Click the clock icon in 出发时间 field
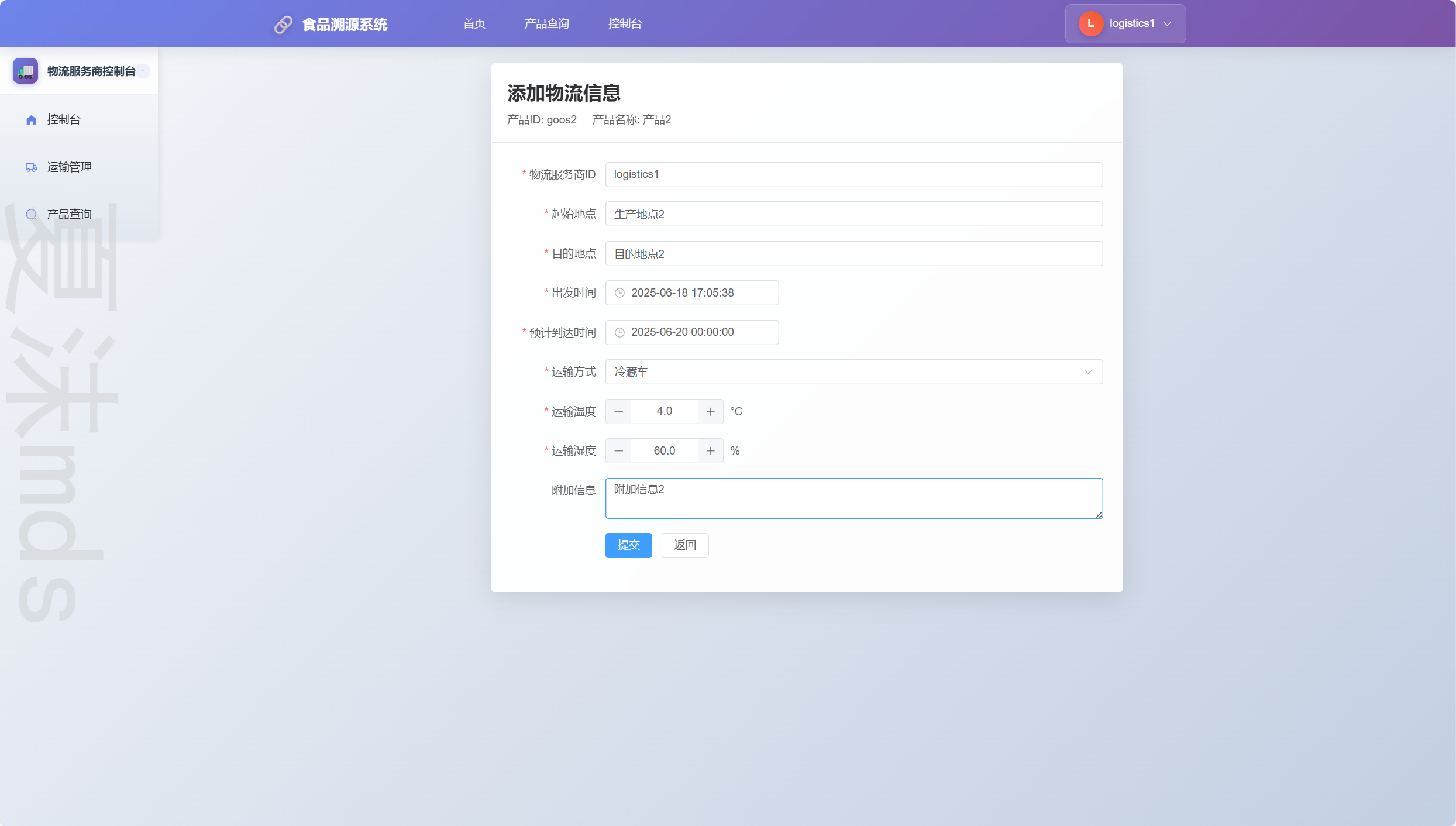Image resolution: width=1456 pixels, height=826 pixels. click(619, 293)
